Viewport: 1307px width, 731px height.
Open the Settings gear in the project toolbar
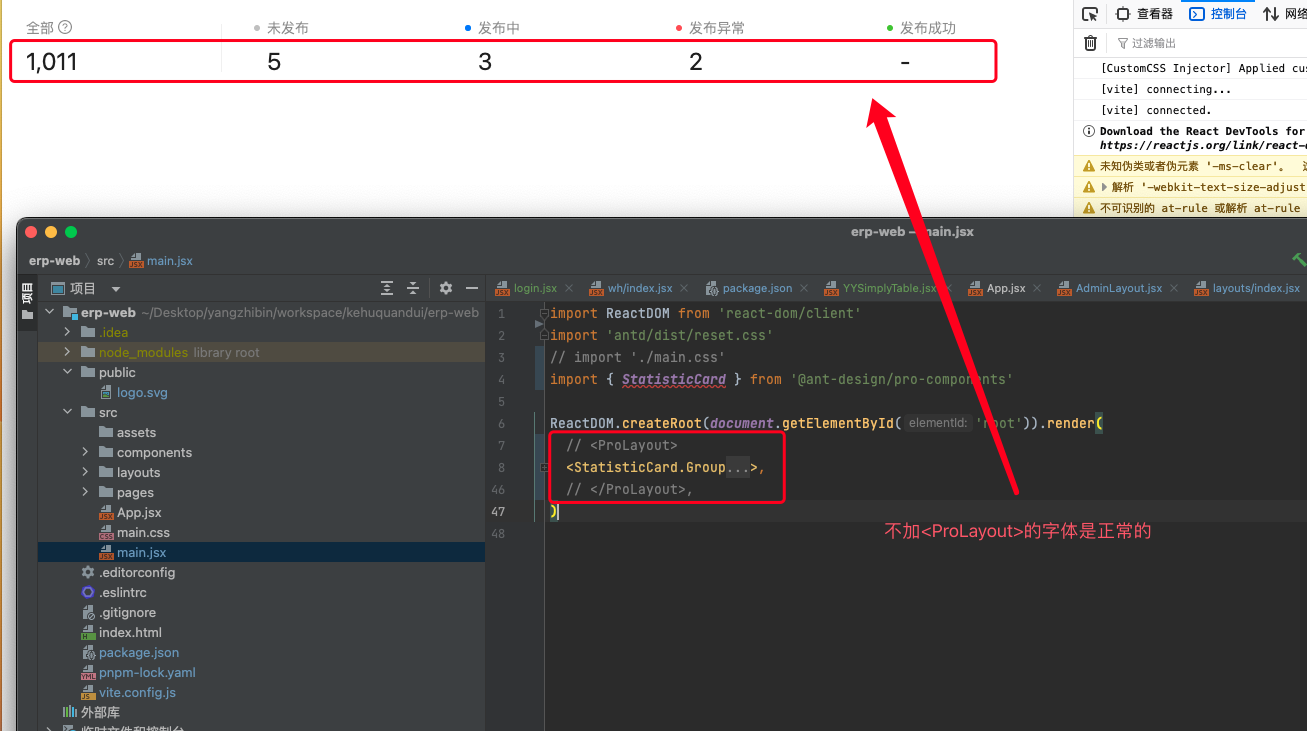click(445, 288)
